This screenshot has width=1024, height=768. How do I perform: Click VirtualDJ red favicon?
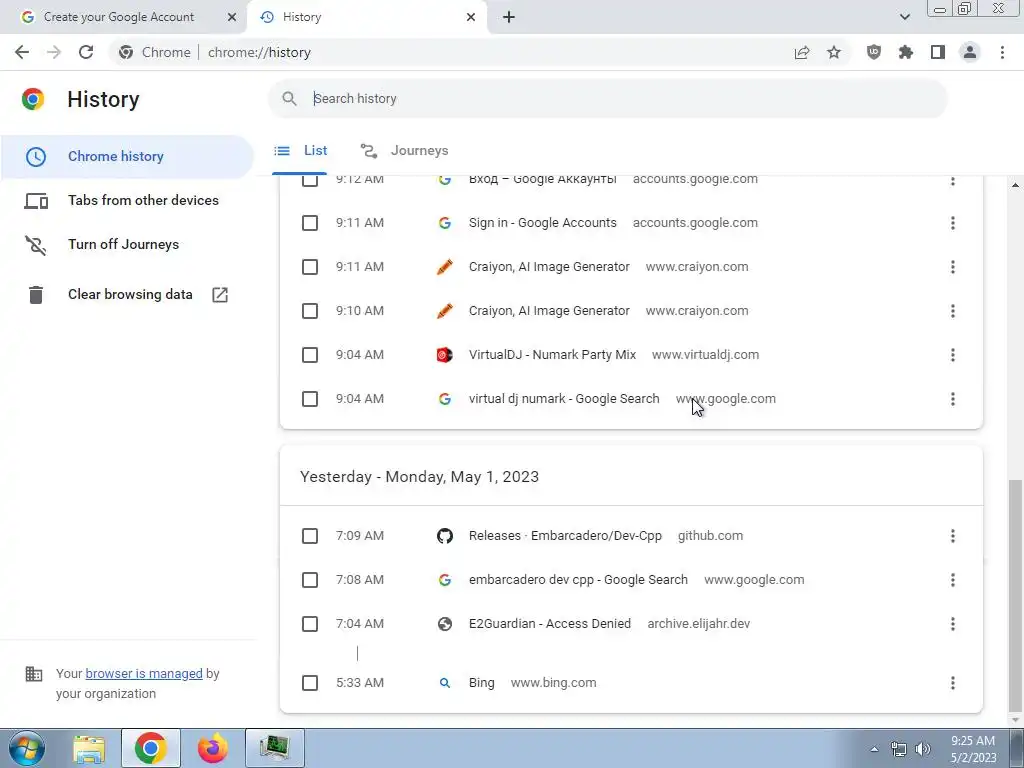pyautogui.click(x=445, y=355)
